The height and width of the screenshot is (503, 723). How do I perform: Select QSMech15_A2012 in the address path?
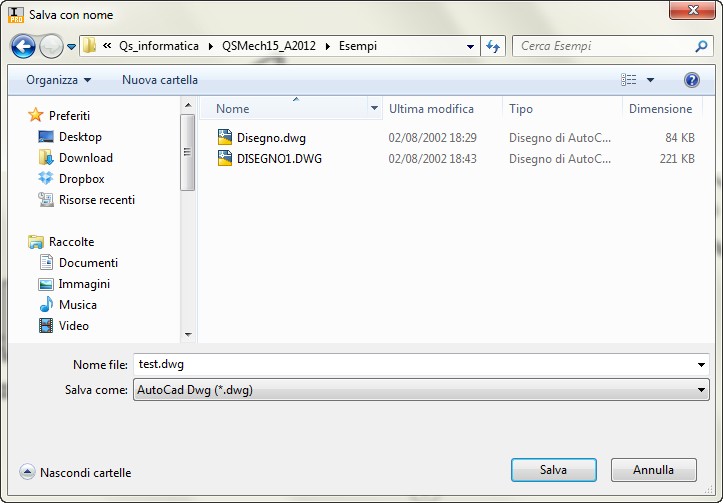269,46
